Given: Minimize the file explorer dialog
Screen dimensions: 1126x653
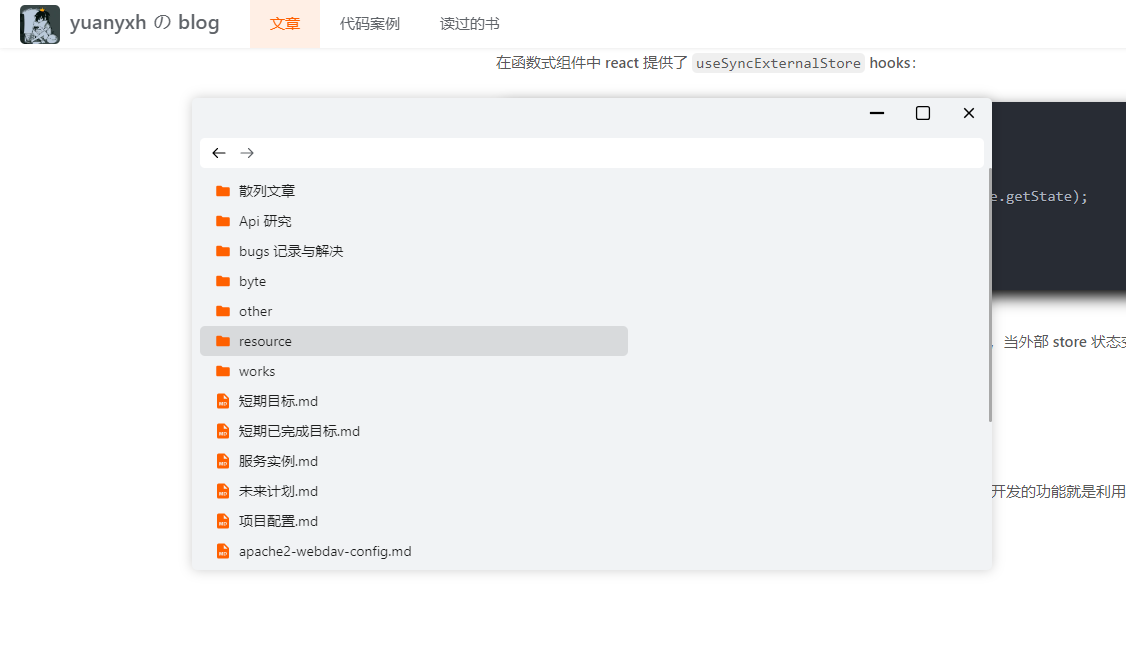Looking at the screenshot, I should click(877, 114).
